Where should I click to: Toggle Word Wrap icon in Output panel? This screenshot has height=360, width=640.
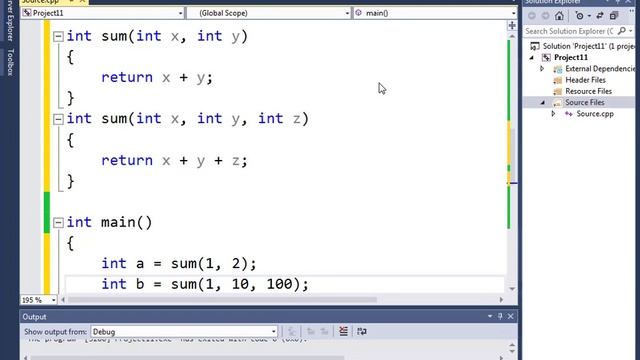362,331
